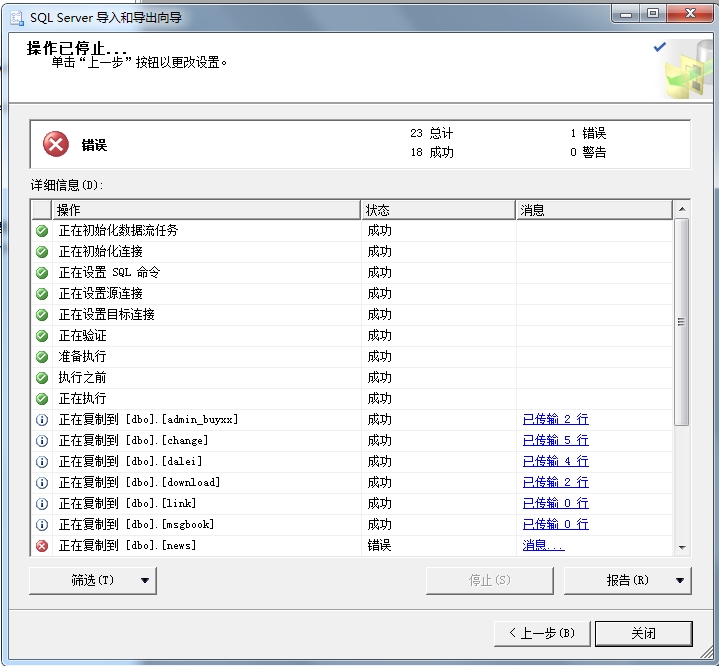Screen dimensions: 719x666
Task: Click the red error icon beside 错误
Action: pyautogui.click(x=56, y=145)
